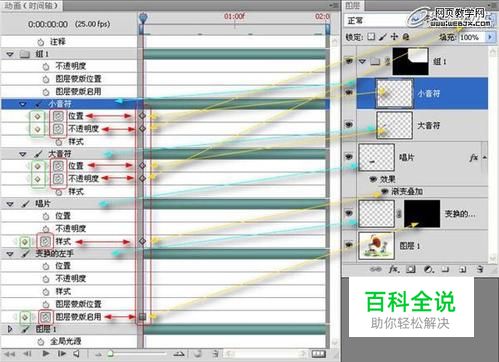Image resolution: width=499 pixels, height=362 pixels.
Task: Toggle 变换的左手 图层蒙版启用 stopwatch
Action: point(46,317)
